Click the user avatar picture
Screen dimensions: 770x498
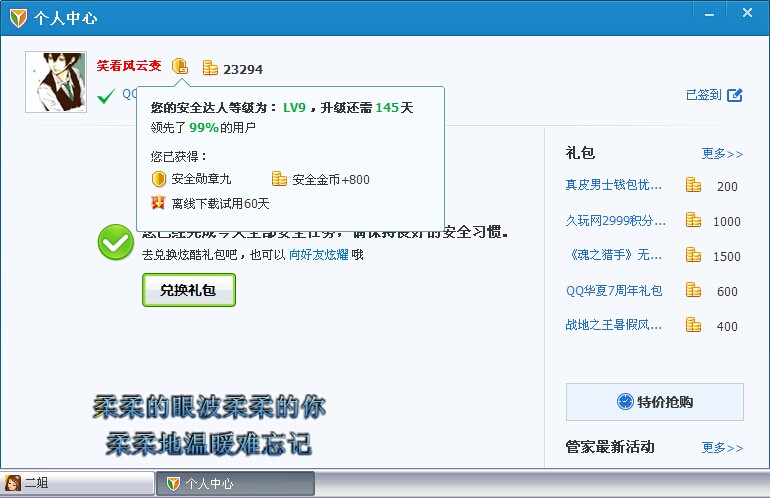(56, 82)
